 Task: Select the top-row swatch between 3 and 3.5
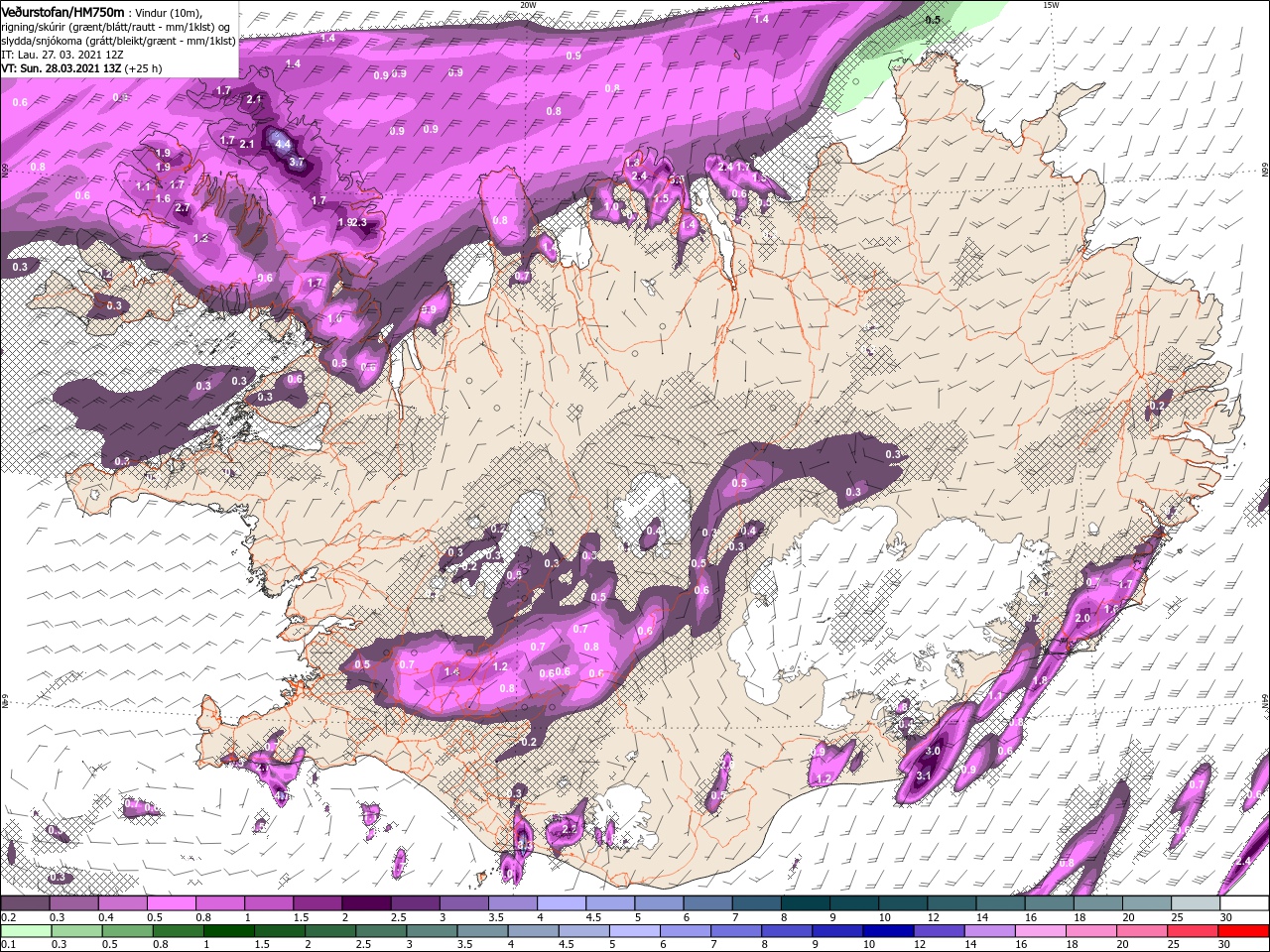click(464, 903)
